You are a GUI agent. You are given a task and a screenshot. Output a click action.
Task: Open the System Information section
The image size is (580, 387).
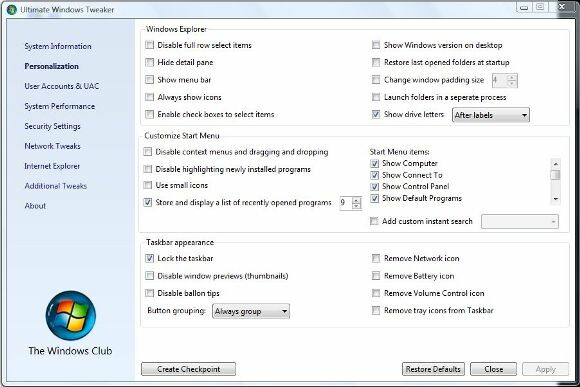pos(58,46)
